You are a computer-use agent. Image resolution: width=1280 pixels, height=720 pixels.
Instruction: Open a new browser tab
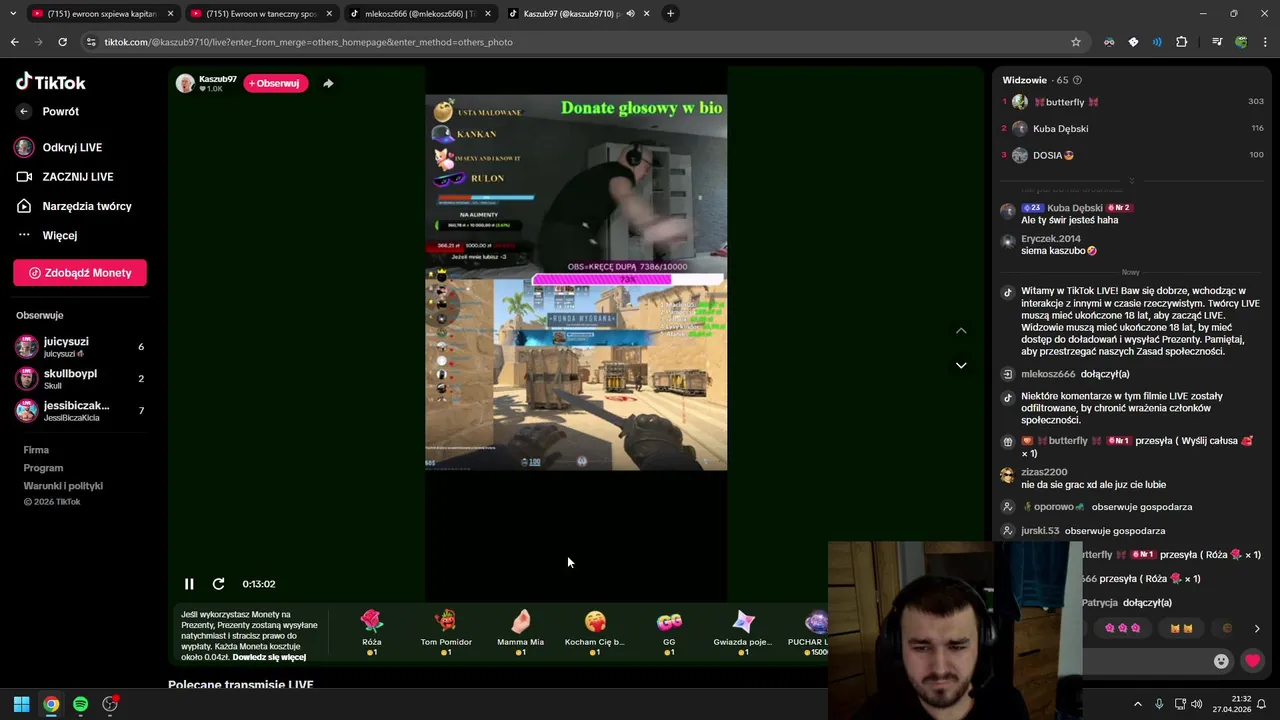[670, 14]
